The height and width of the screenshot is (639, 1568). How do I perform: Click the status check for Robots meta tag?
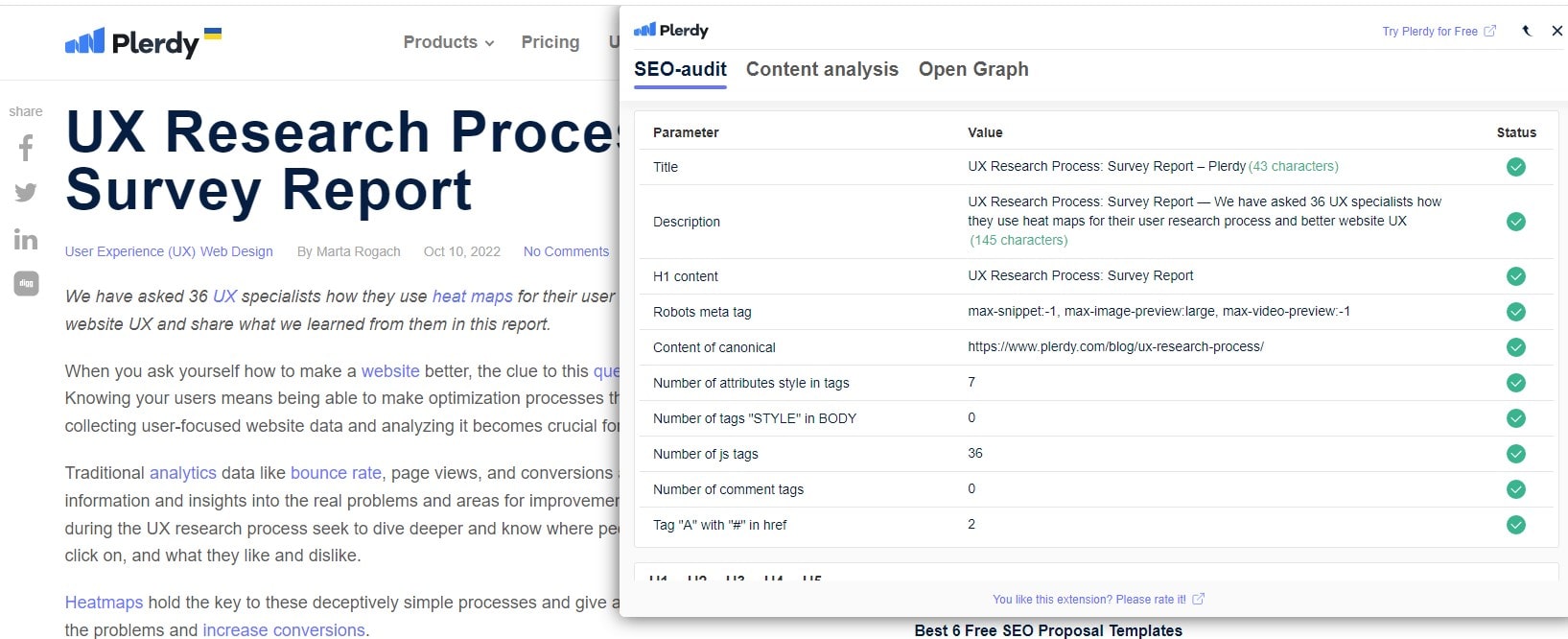click(x=1515, y=312)
